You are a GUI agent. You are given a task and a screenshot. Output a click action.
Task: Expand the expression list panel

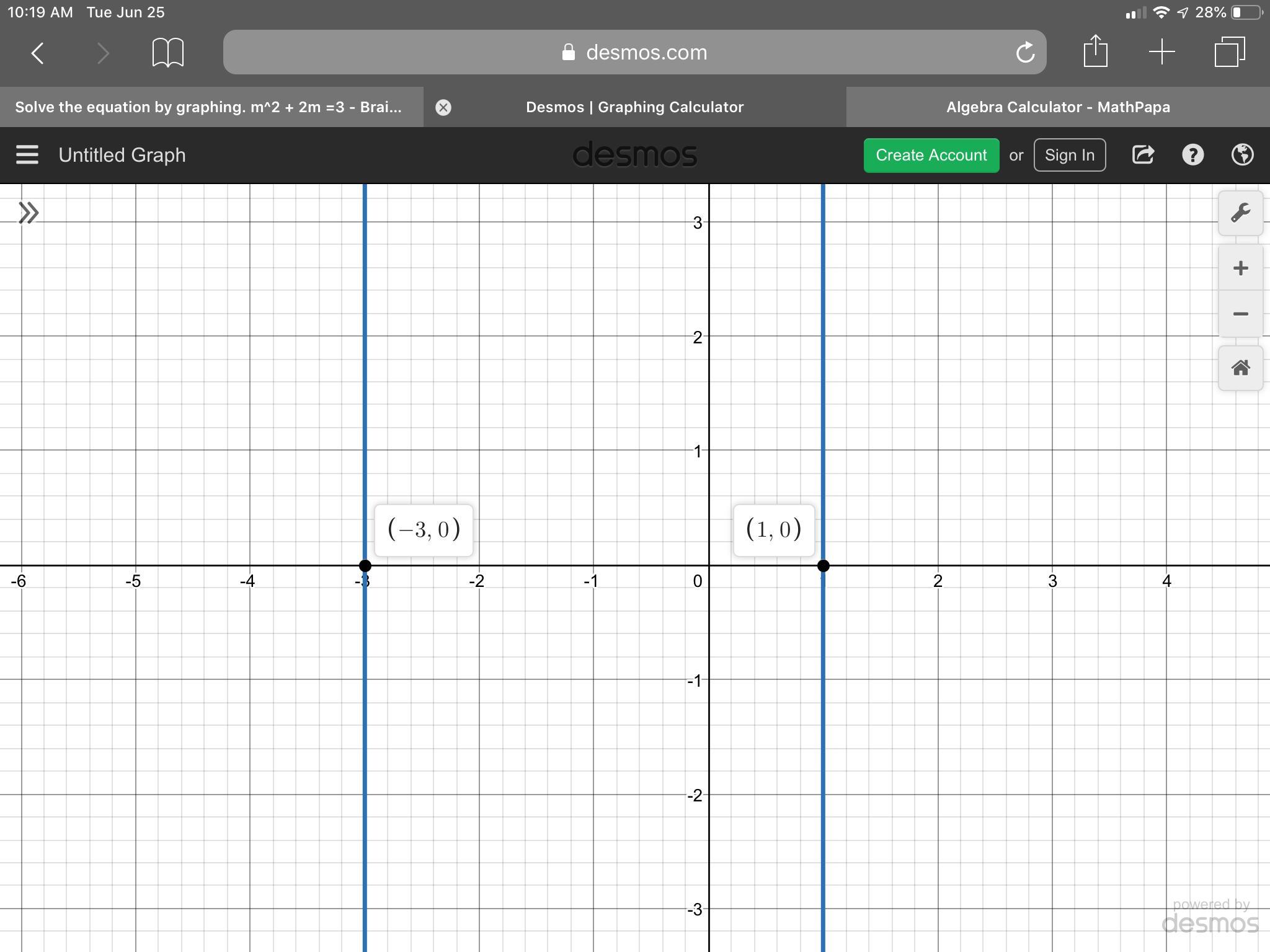tap(29, 213)
